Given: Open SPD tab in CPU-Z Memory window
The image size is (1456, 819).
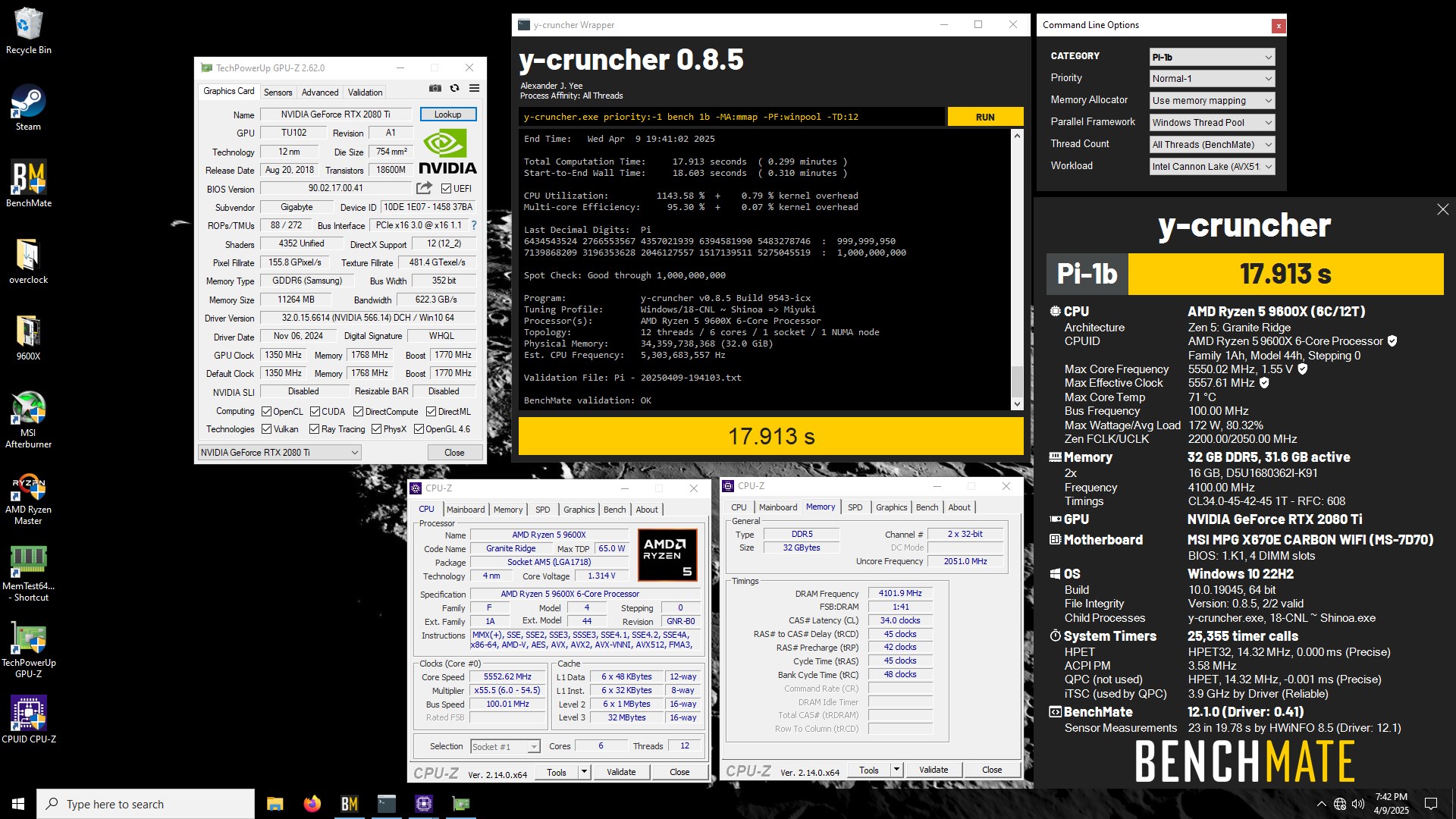Looking at the screenshot, I should [855, 507].
